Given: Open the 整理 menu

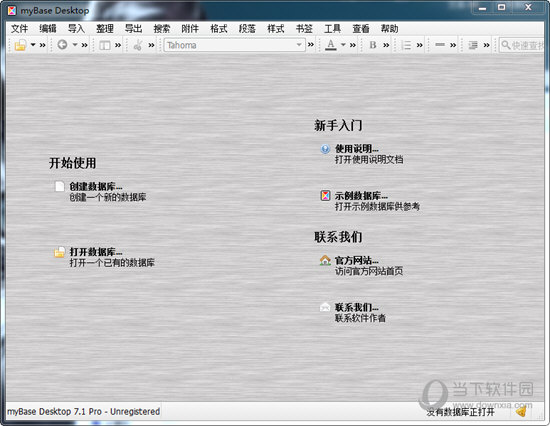Looking at the screenshot, I should point(105,28).
